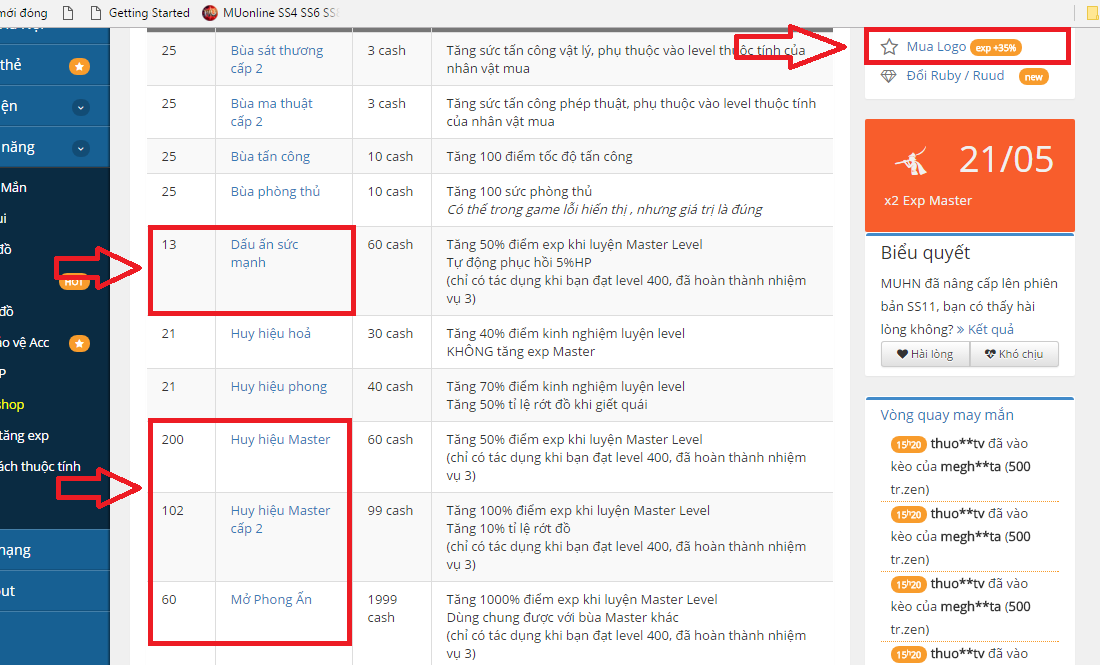Open the Getting Started bookmark
1100x666 pixels.
tap(140, 13)
